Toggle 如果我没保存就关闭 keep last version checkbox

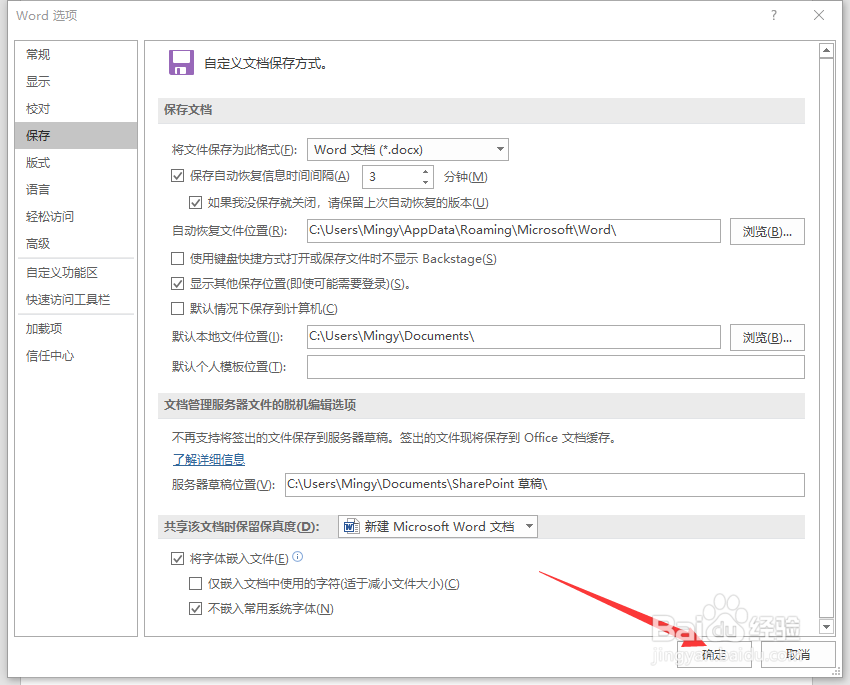click(195, 203)
